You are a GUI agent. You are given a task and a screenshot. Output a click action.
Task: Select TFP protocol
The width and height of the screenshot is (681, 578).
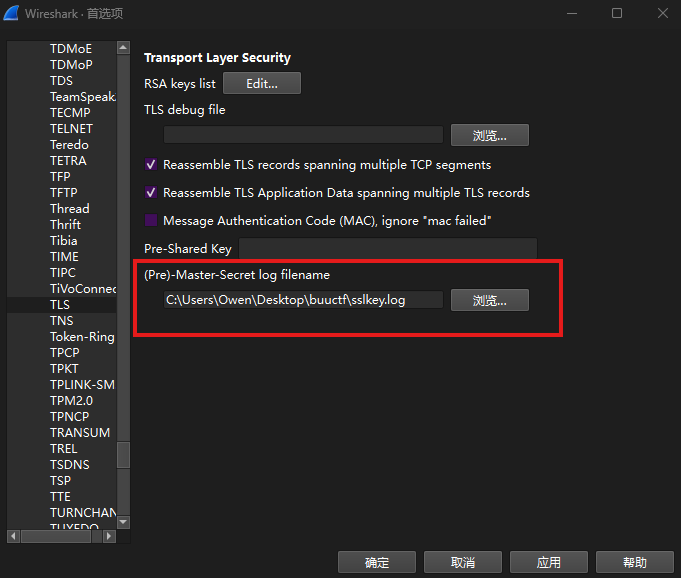pos(62,177)
